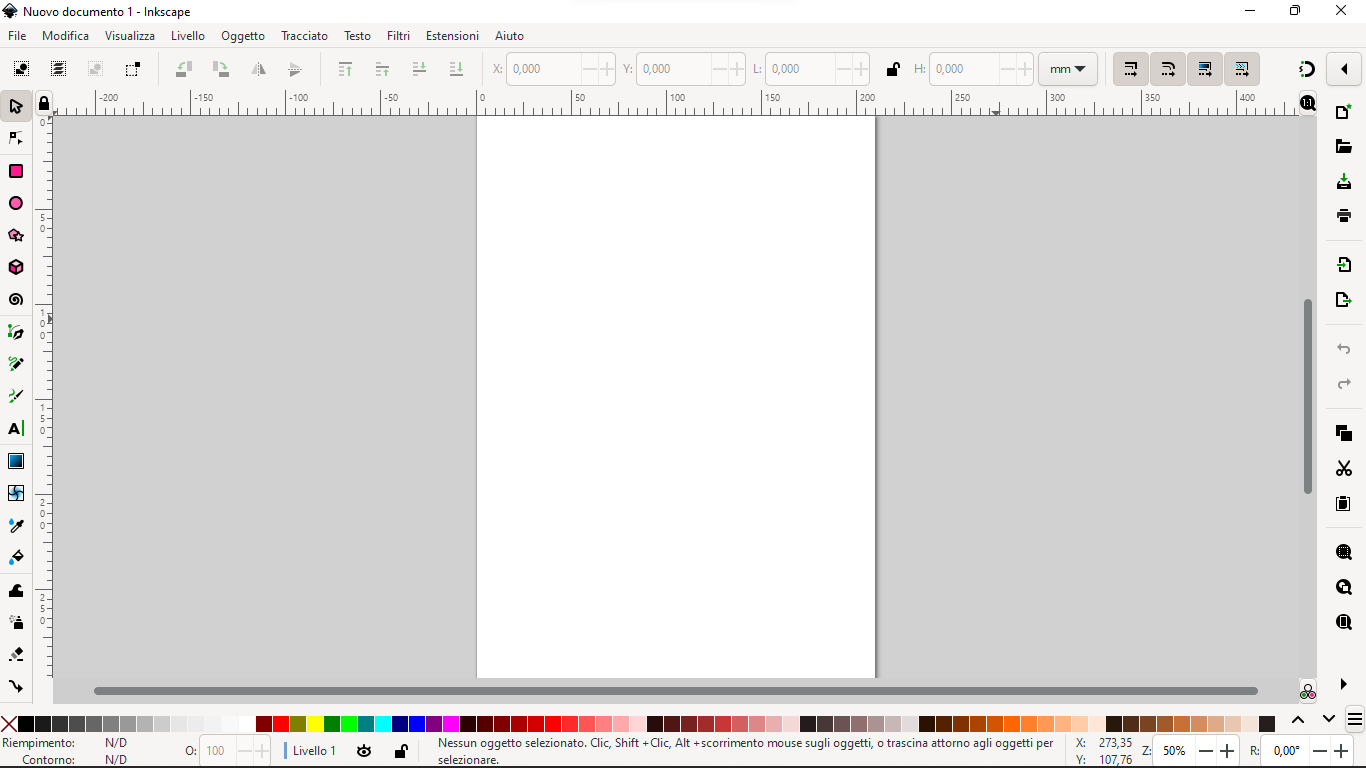The width and height of the screenshot is (1366, 768).
Task: Open the Estensioni menu
Action: click(x=451, y=36)
